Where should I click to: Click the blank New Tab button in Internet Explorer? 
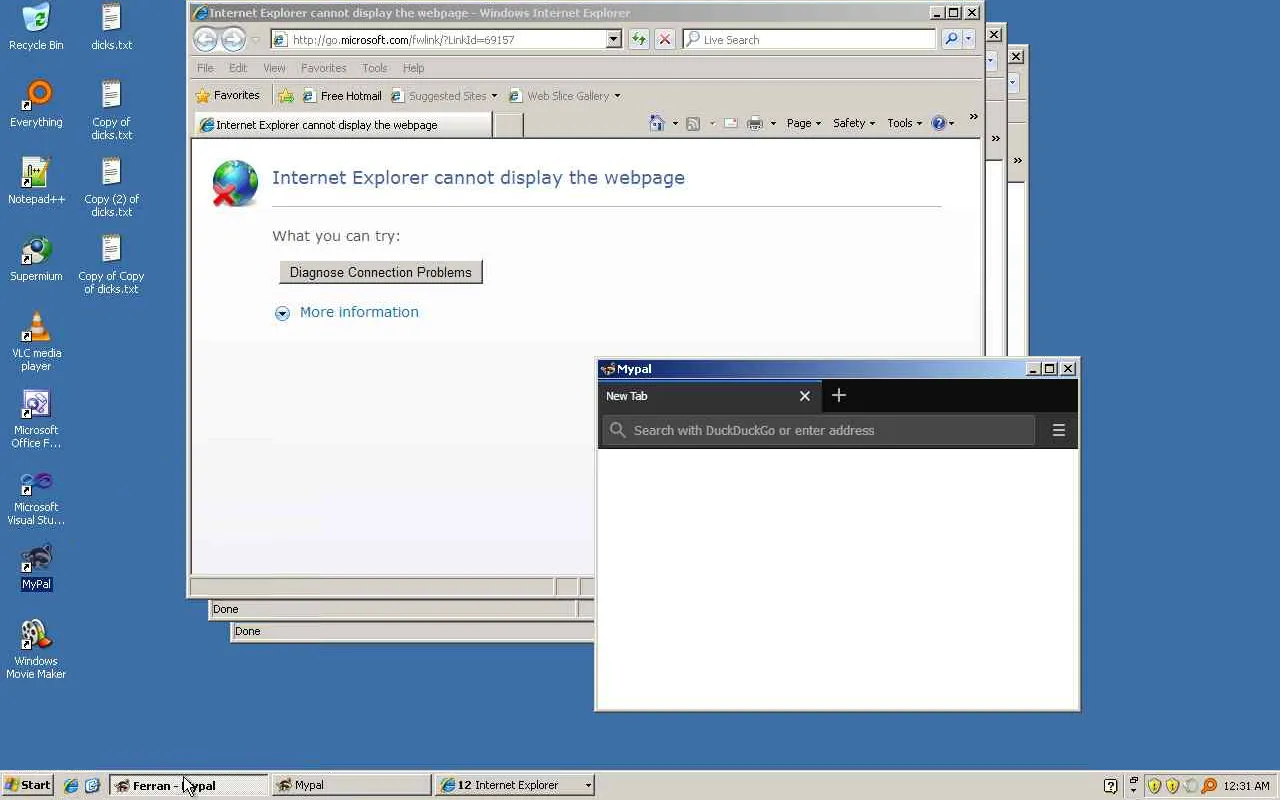click(508, 125)
